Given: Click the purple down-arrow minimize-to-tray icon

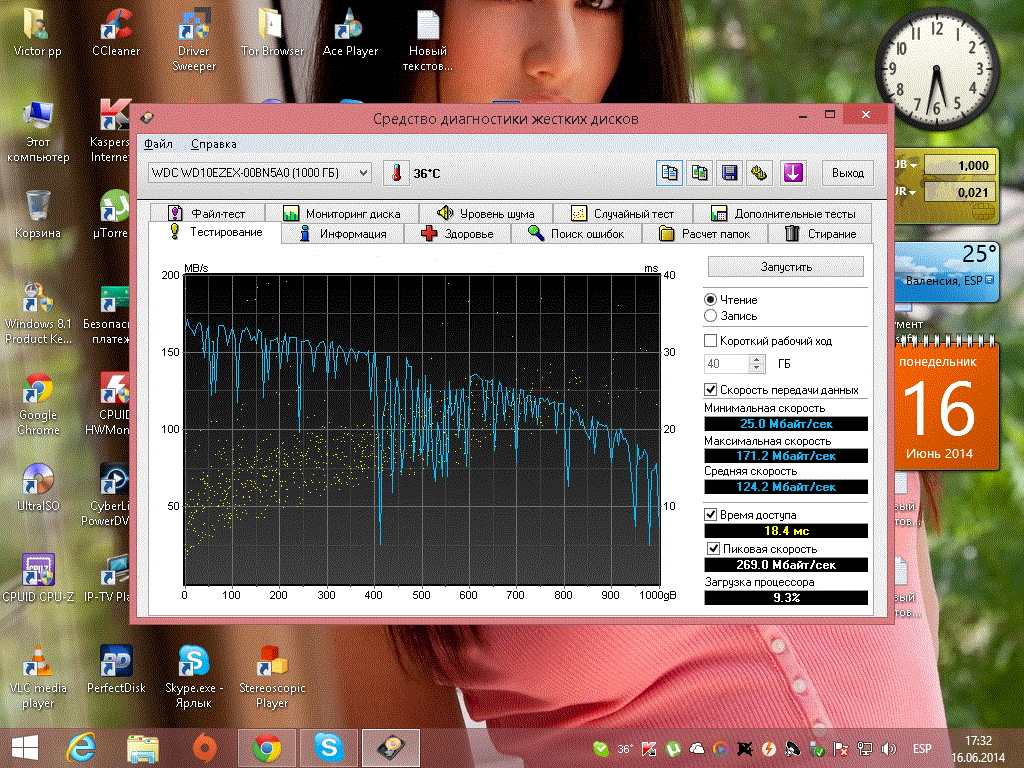Looking at the screenshot, I should coord(793,173).
